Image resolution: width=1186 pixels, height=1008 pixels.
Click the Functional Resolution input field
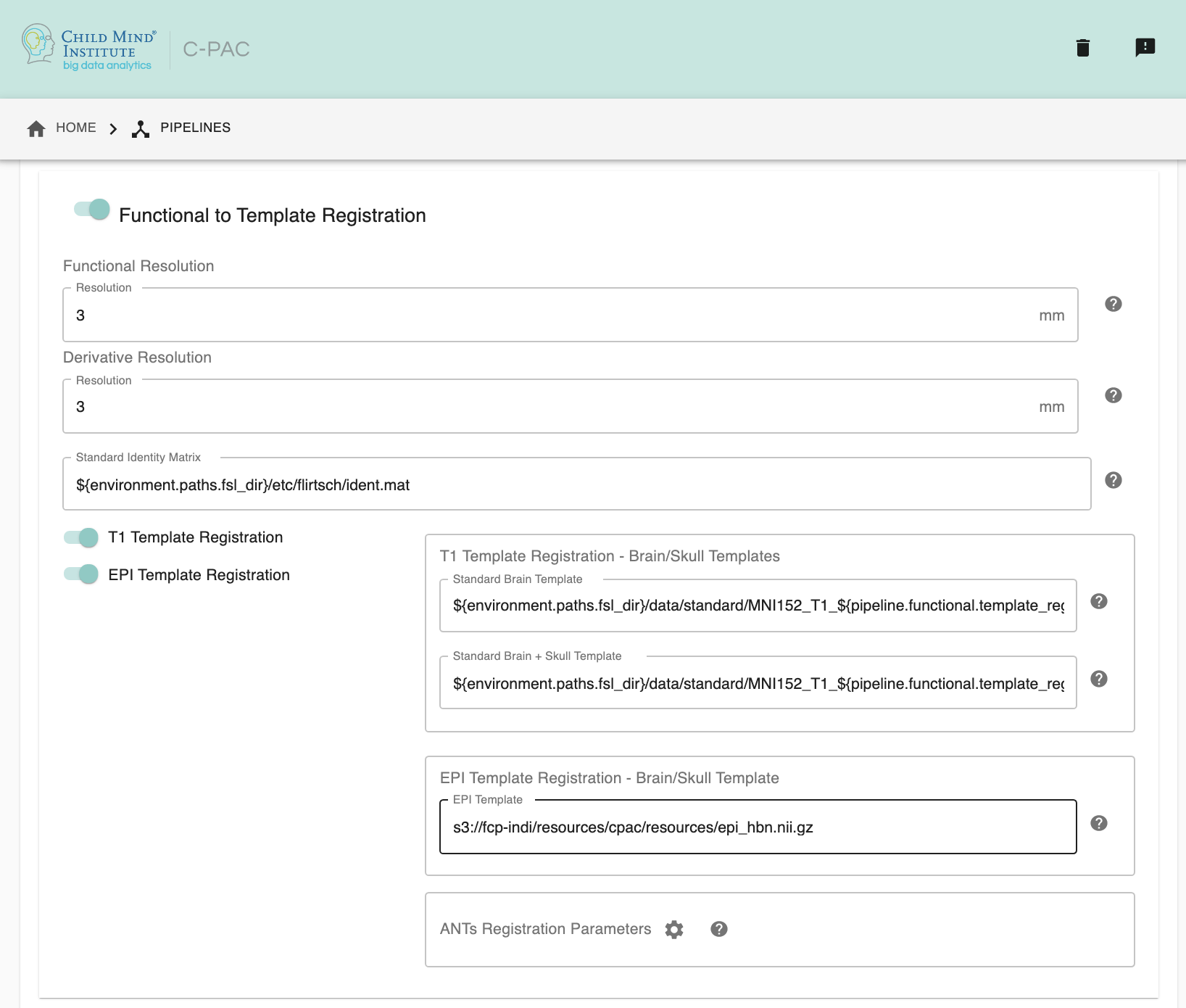(x=551, y=315)
